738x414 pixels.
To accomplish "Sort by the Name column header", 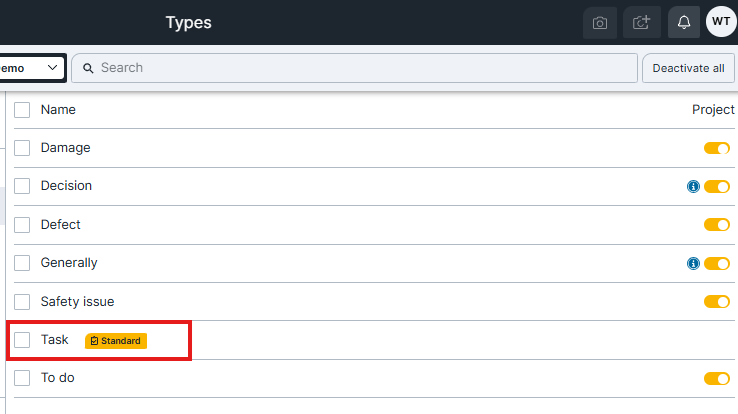I will tap(58, 110).
